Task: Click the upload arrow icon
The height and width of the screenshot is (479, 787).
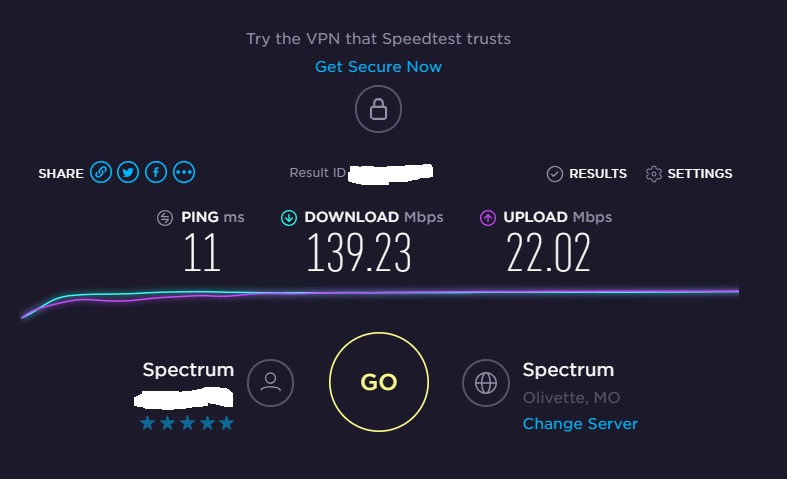Action: [x=488, y=217]
